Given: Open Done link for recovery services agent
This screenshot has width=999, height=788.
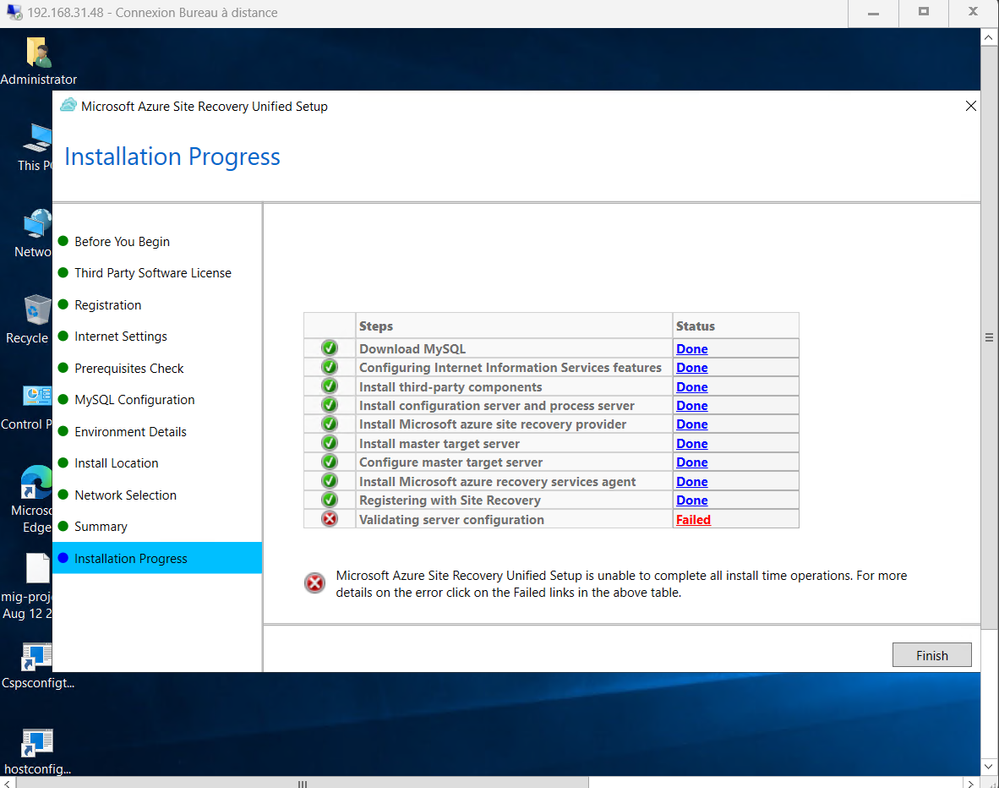Looking at the screenshot, I should (692, 482).
